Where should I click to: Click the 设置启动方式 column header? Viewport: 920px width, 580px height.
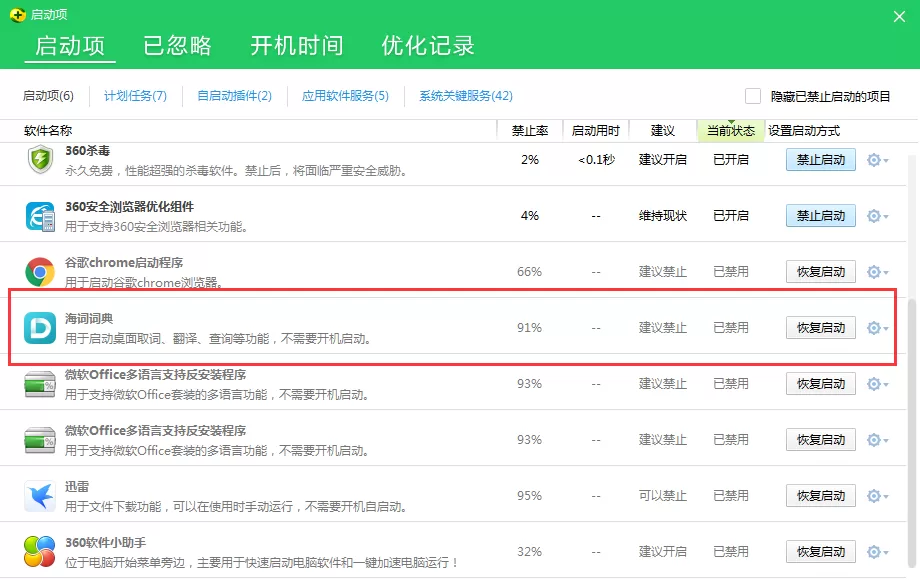pos(804,131)
